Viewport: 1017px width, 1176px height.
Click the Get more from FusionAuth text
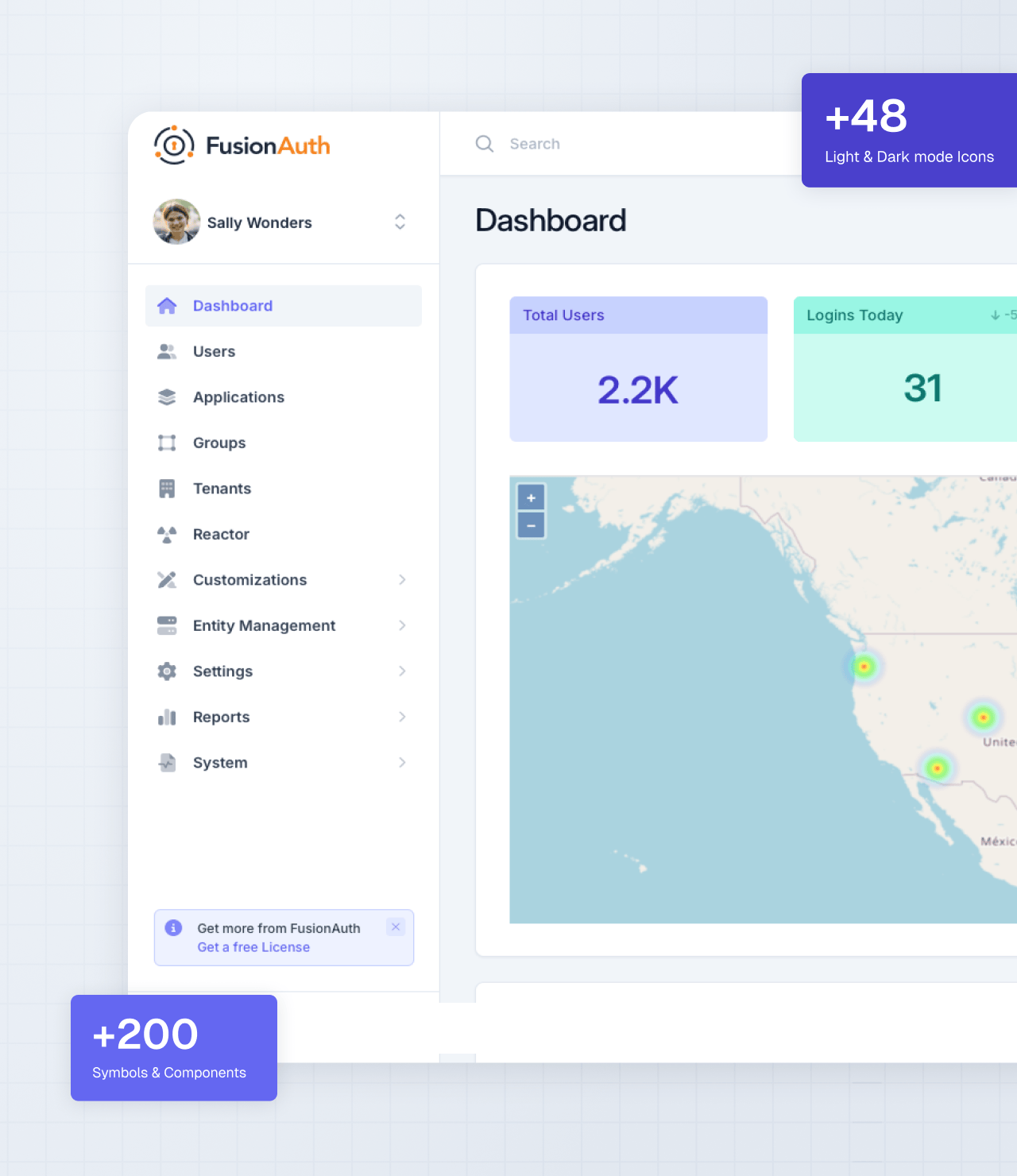(279, 928)
